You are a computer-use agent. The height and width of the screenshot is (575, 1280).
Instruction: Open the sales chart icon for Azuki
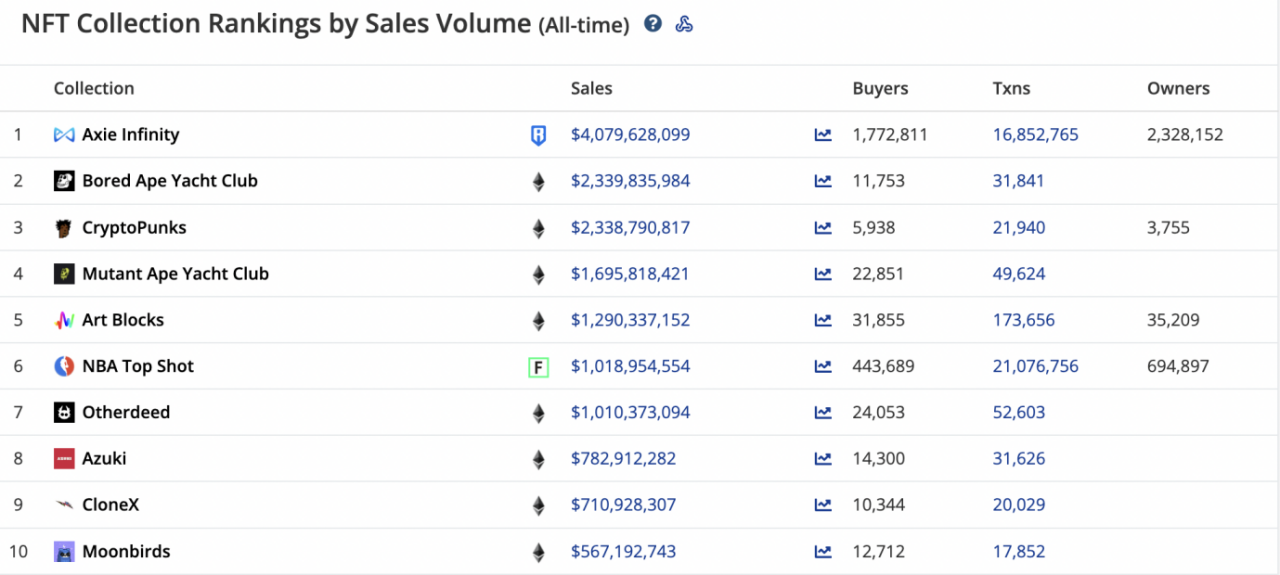(x=823, y=459)
